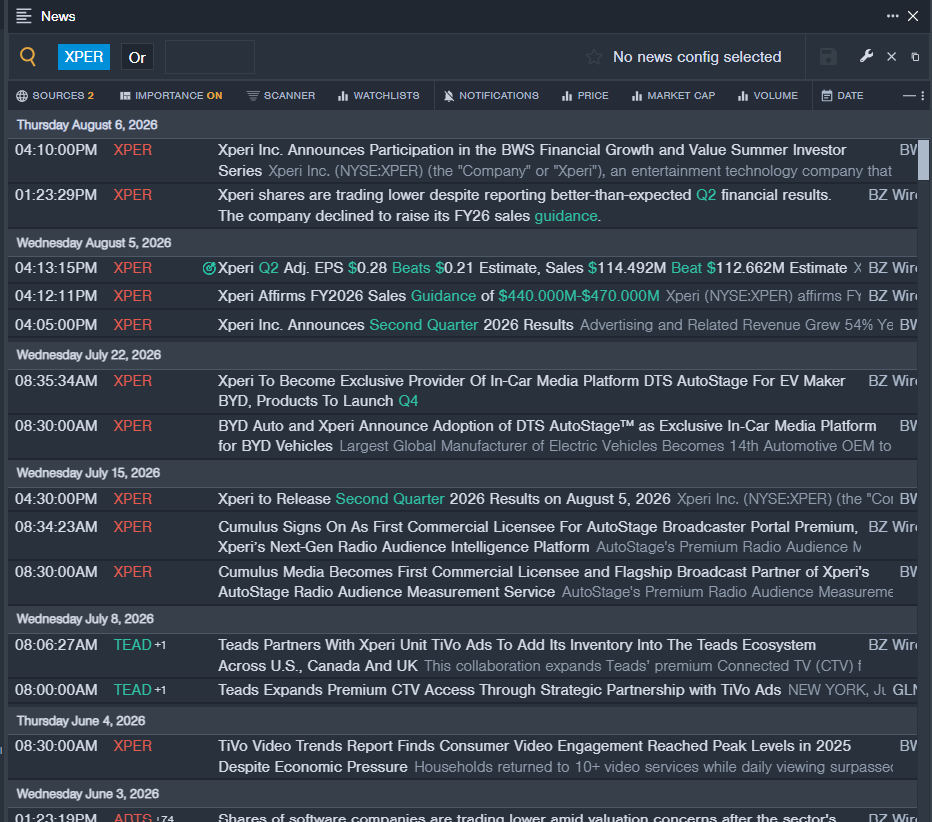Open the Teads Expands Premium CTV Access headline
932x822 pixels.
coord(499,690)
